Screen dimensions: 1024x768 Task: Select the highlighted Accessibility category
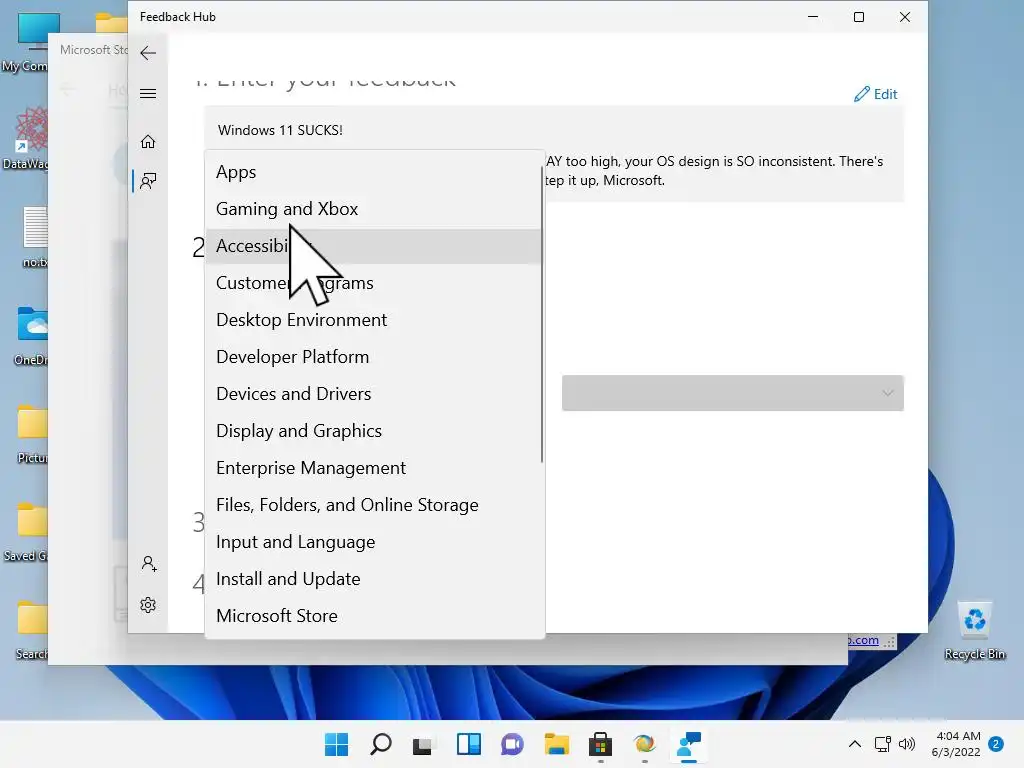pos(374,246)
